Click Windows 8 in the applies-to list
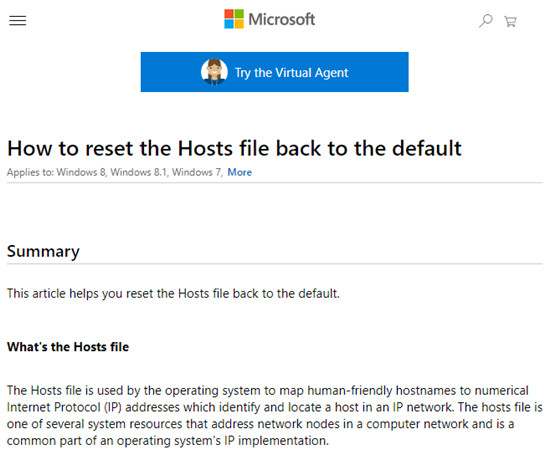The width and height of the screenshot is (550, 454). [x=81, y=172]
